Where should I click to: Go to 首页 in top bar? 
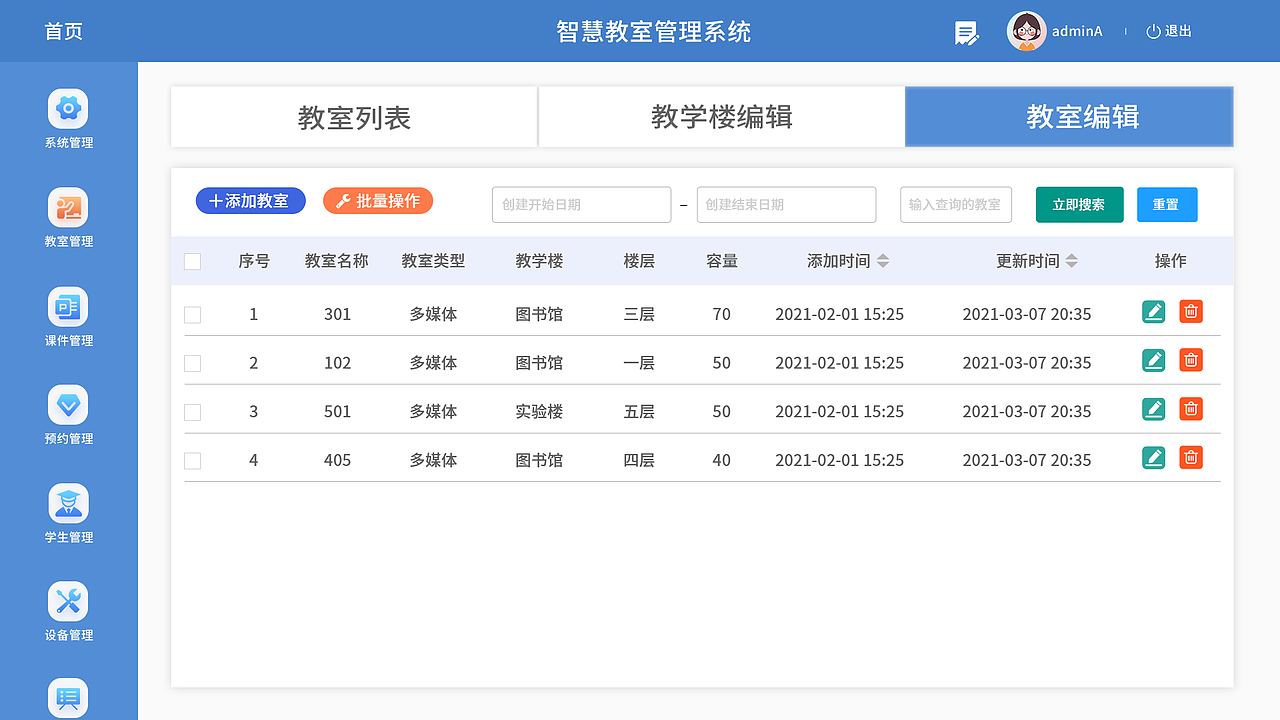(64, 31)
